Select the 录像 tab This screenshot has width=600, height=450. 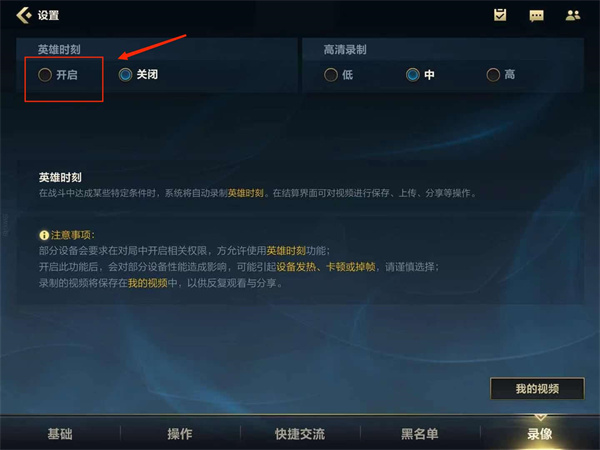click(540, 434)
